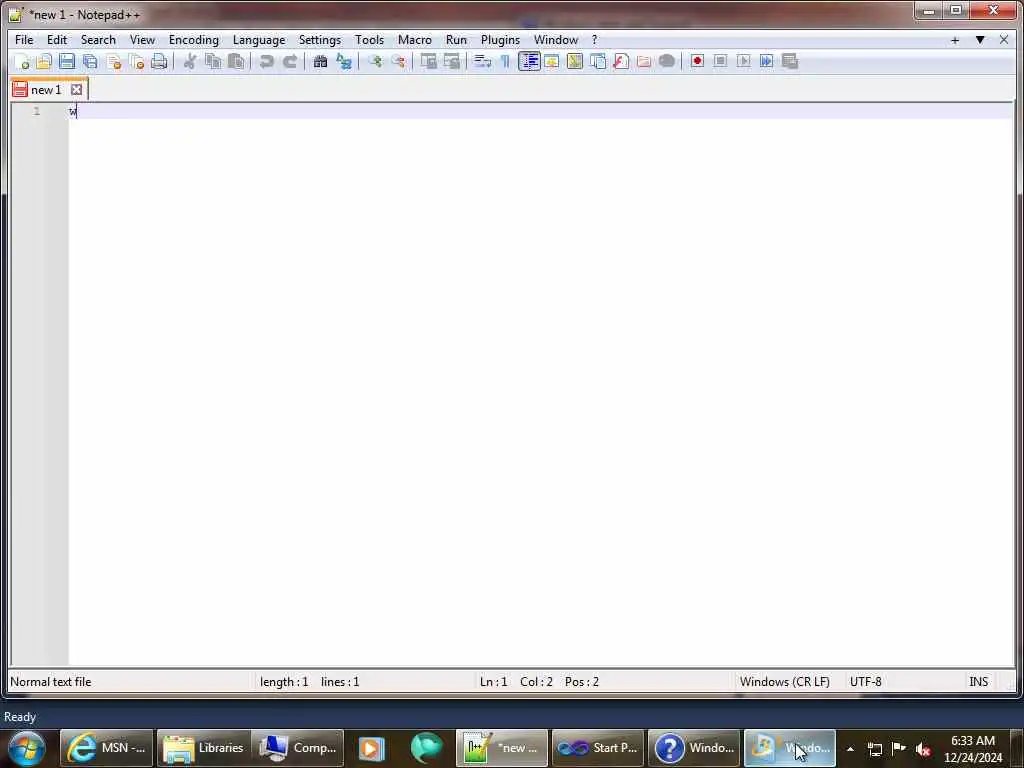Open the down-arrow dropdown beside the menu bar
The height and width of the screenshot is (768, 1024).
(980, 40)
